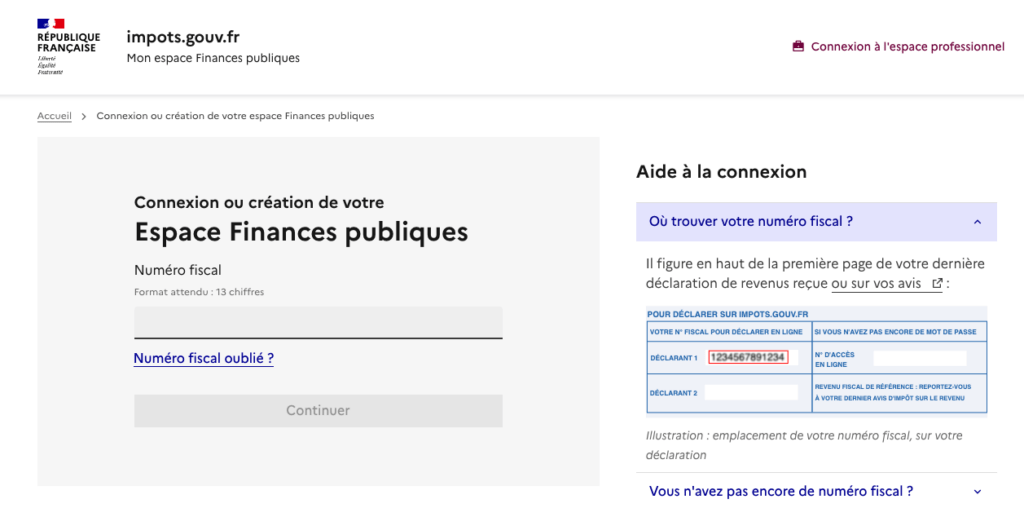This screenshot has width=1024, height=508.
Task: Click the 'Mon espace Finances publiques' tagline
Action: [213, 58]
